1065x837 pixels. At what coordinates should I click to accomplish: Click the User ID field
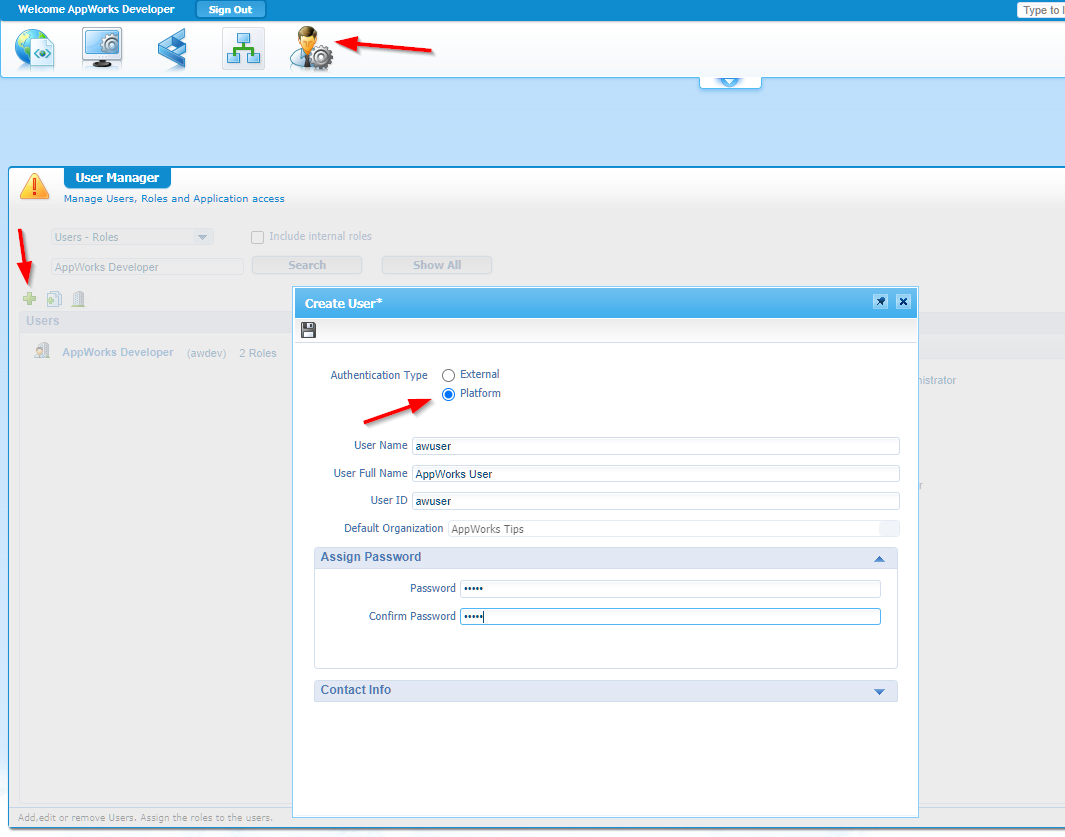coord(655,501)
